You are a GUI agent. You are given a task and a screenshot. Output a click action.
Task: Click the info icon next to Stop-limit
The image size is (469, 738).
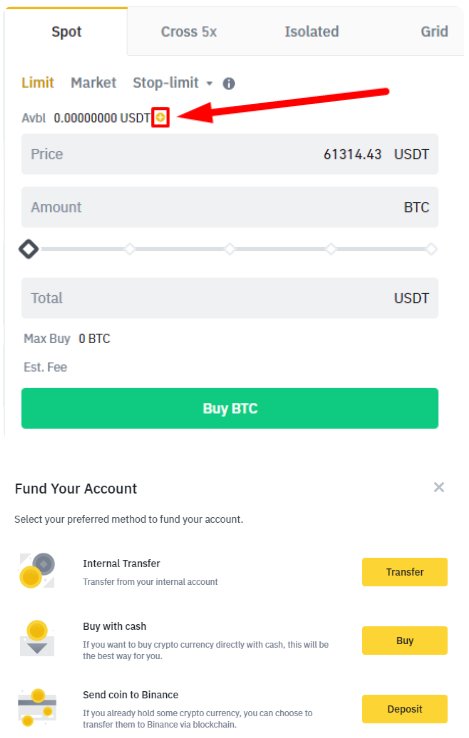tap(229, 84)
